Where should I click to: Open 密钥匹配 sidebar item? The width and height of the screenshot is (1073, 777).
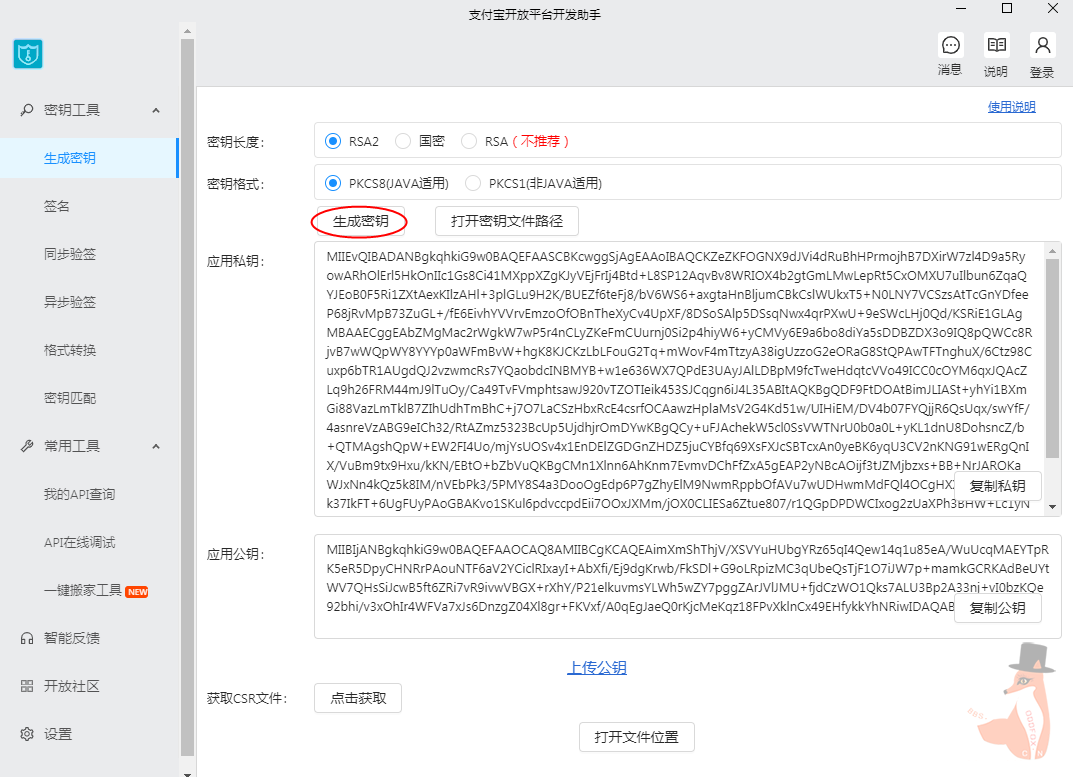pos(70,398)
